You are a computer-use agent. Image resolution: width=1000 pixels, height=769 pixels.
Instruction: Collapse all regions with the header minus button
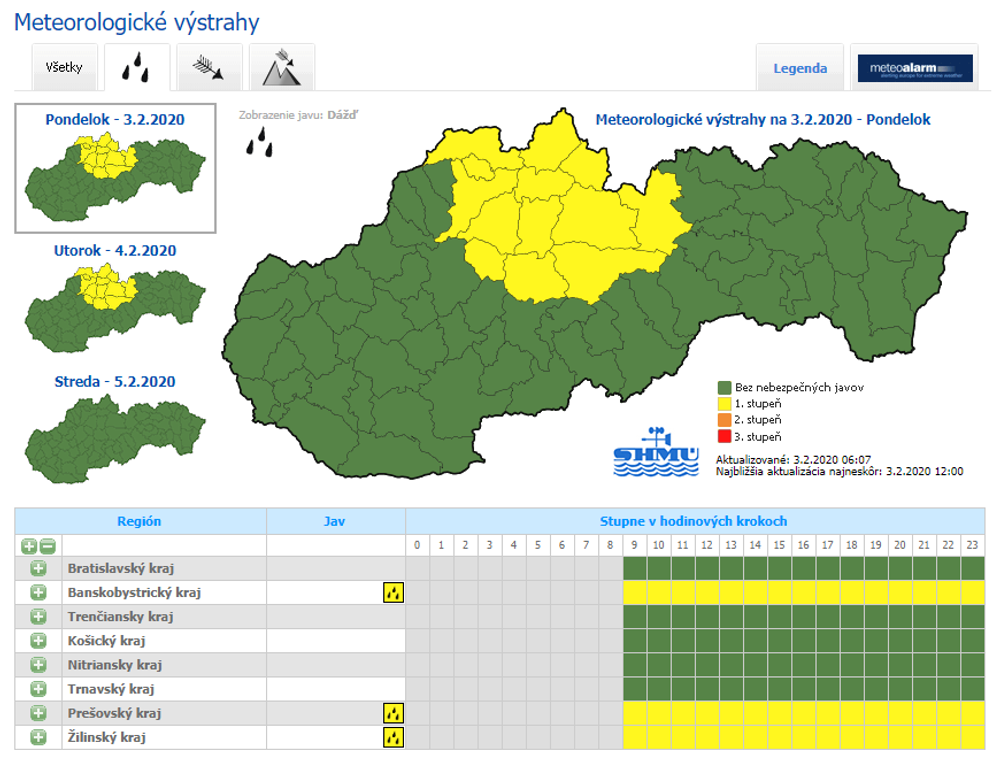[47, 546]
